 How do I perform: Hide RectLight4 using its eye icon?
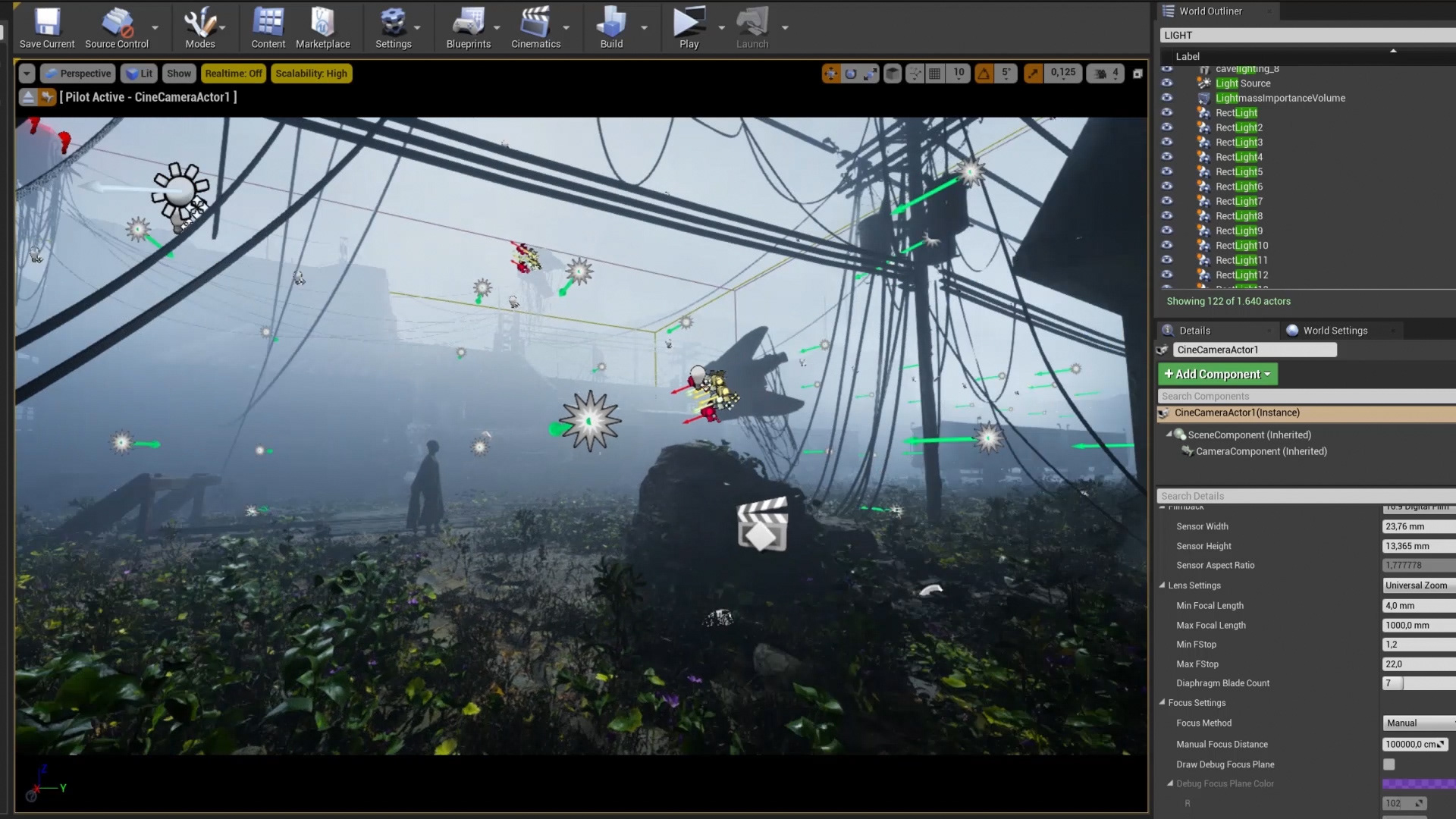(x=1167, y=157)
